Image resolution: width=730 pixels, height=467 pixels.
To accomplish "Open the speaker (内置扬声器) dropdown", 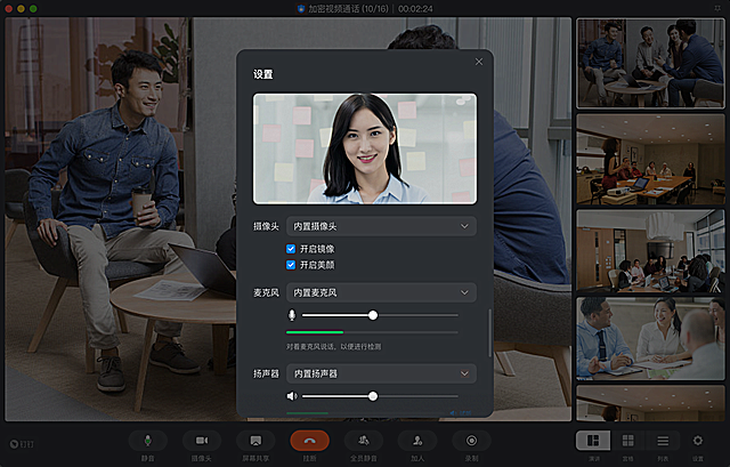I will pyautogui.click(x=381, y=373).
